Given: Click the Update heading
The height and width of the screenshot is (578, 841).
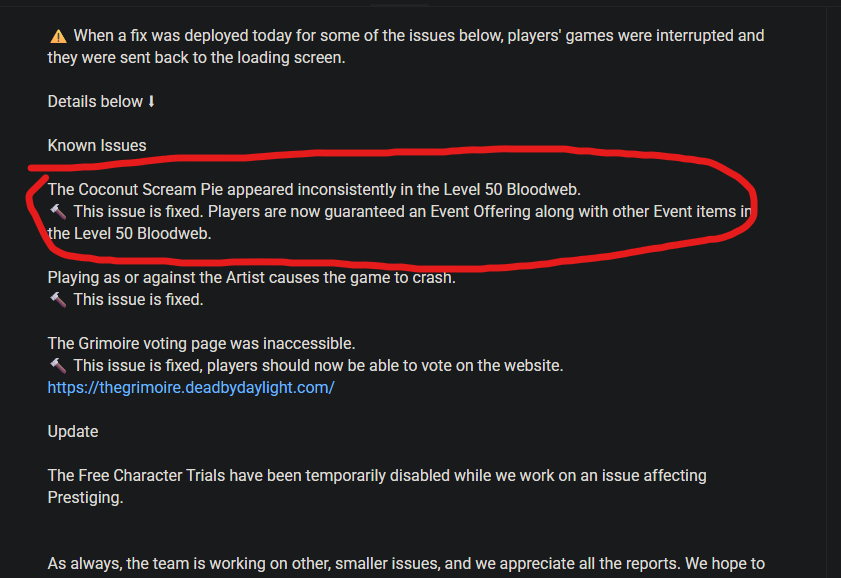Looking at the screenshot, I should pyautogui.click(x=73, y=432).
